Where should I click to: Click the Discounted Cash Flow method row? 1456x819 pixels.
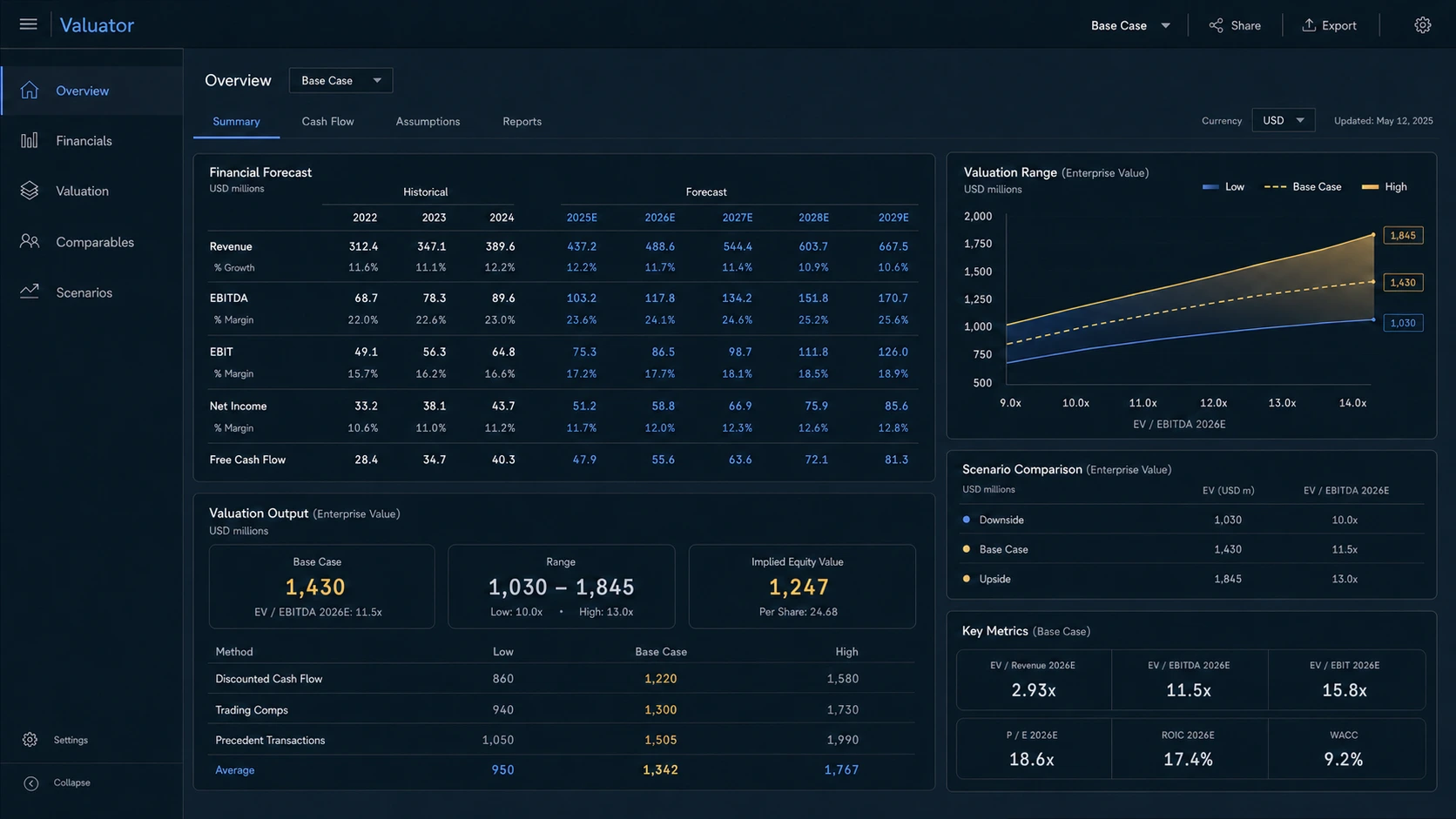pyautogui.click(x=561, y=679)
